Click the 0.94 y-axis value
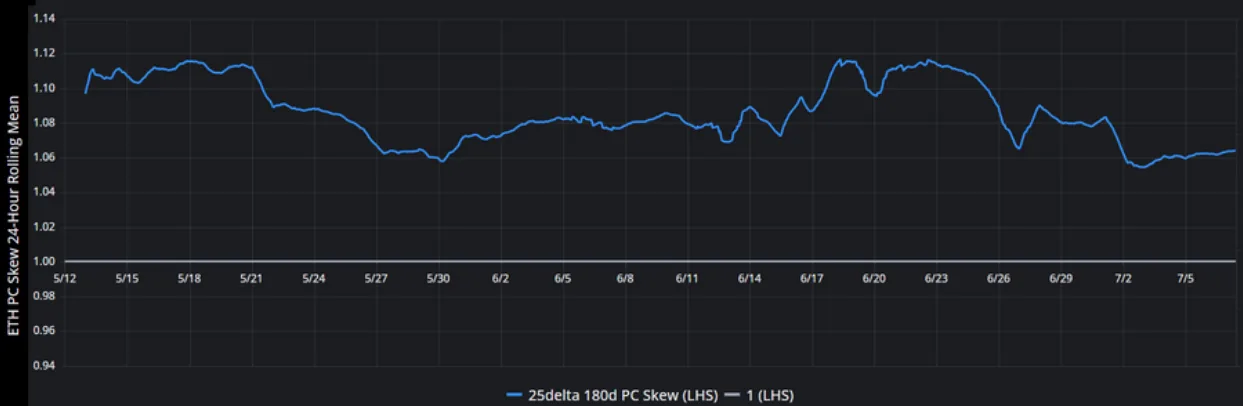 [x=44, y=366]
